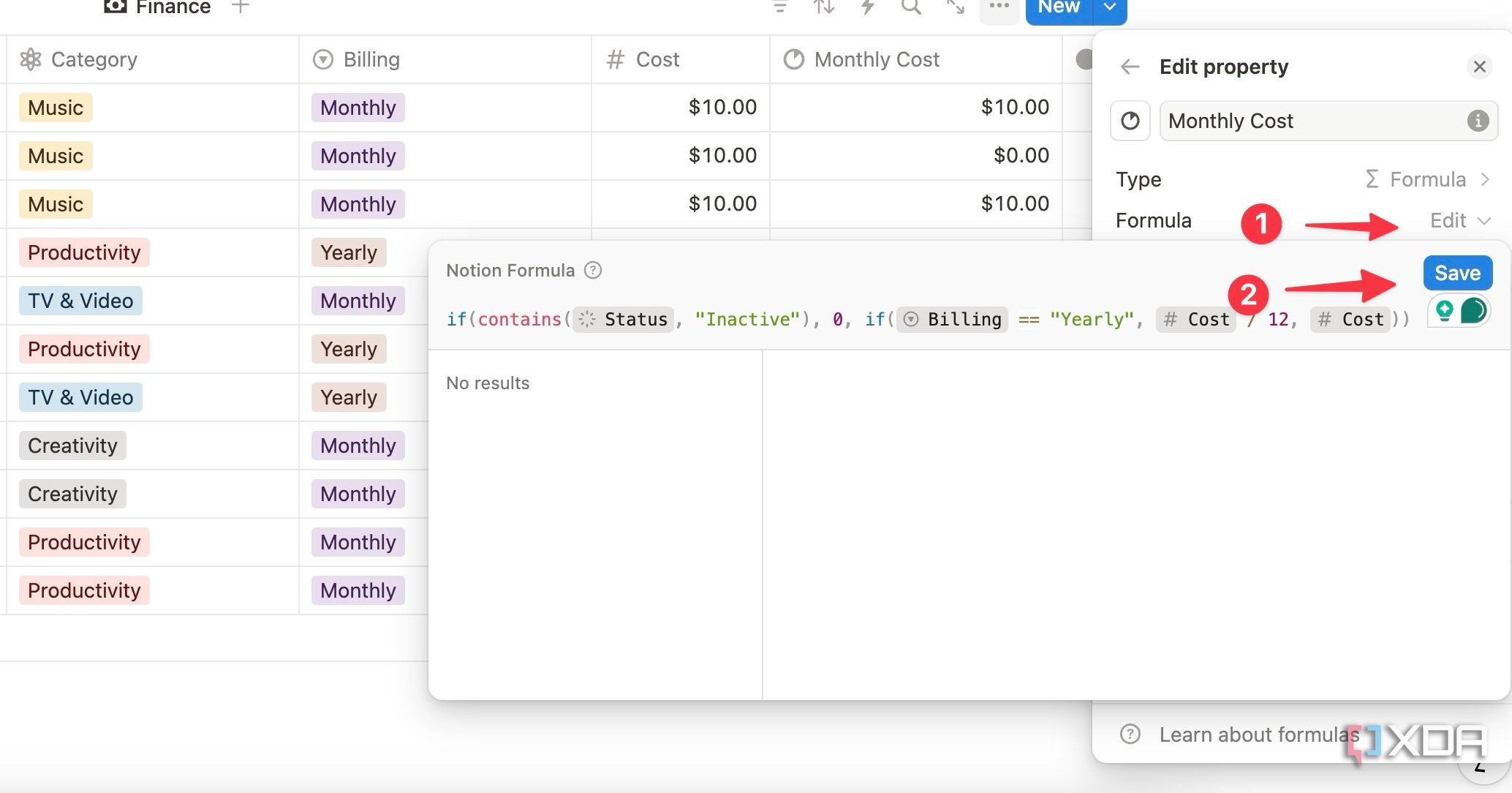1512x793 pixels.
Task: Expand the database to full page
Action: (955, 8)
